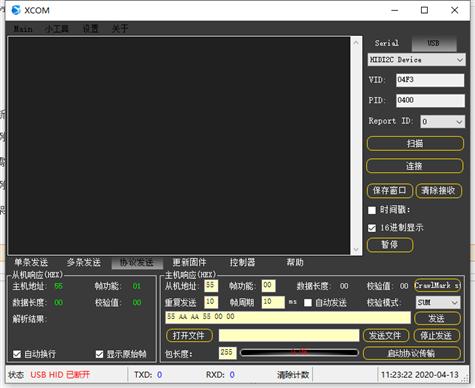The height and width of the screenshot is (388, 475).
Task: Click the 扫描 scan button
Action: tap(415, 144)
